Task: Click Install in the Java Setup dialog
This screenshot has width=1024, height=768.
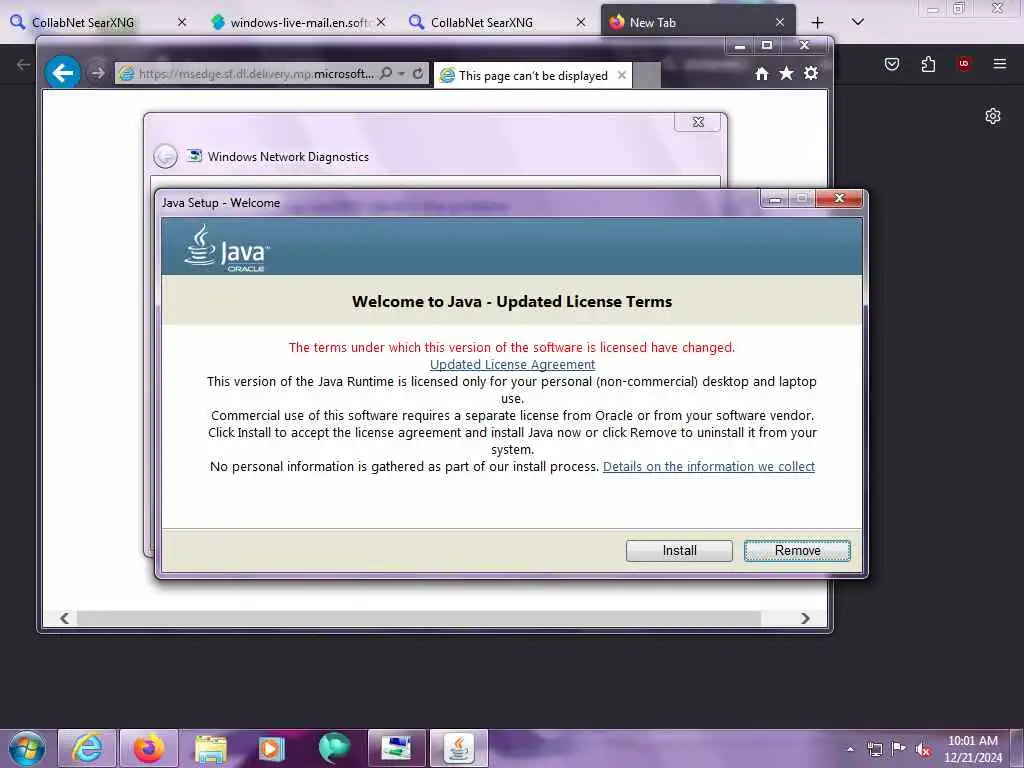Action: pyautogui.click(x=679, y=551)
